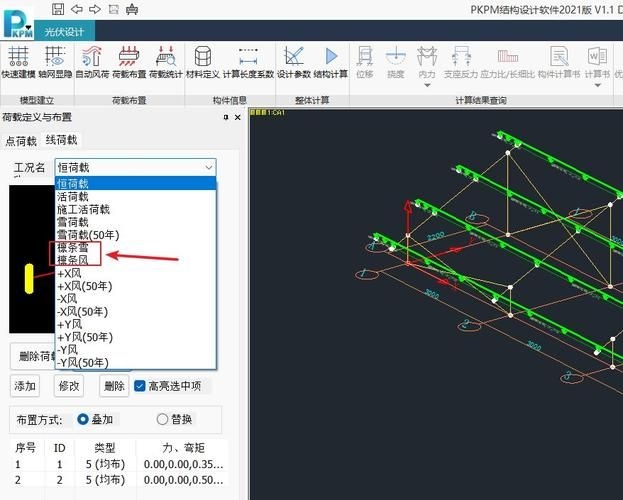Click the 修改 button
The height and width of the screenshot is (500, 623).
click(x=69, y=386)
